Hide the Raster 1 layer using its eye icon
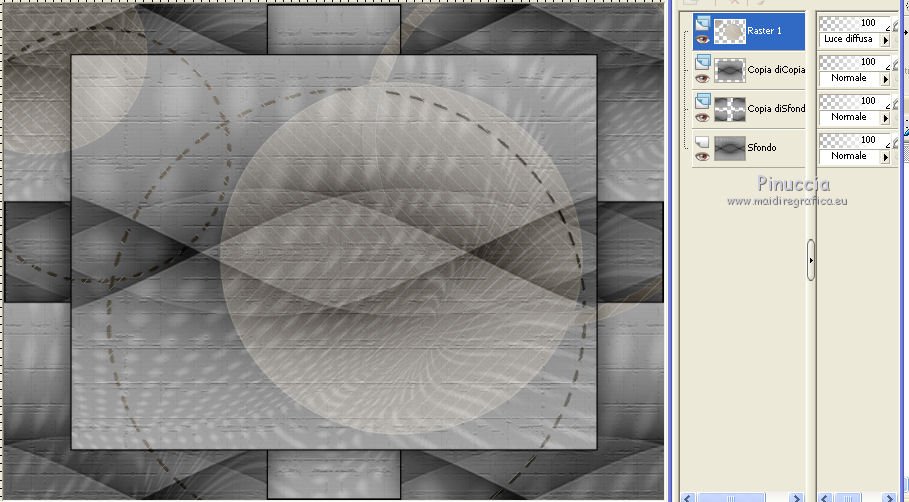This screenshot has height=502, width=909. tap(703, 40)
